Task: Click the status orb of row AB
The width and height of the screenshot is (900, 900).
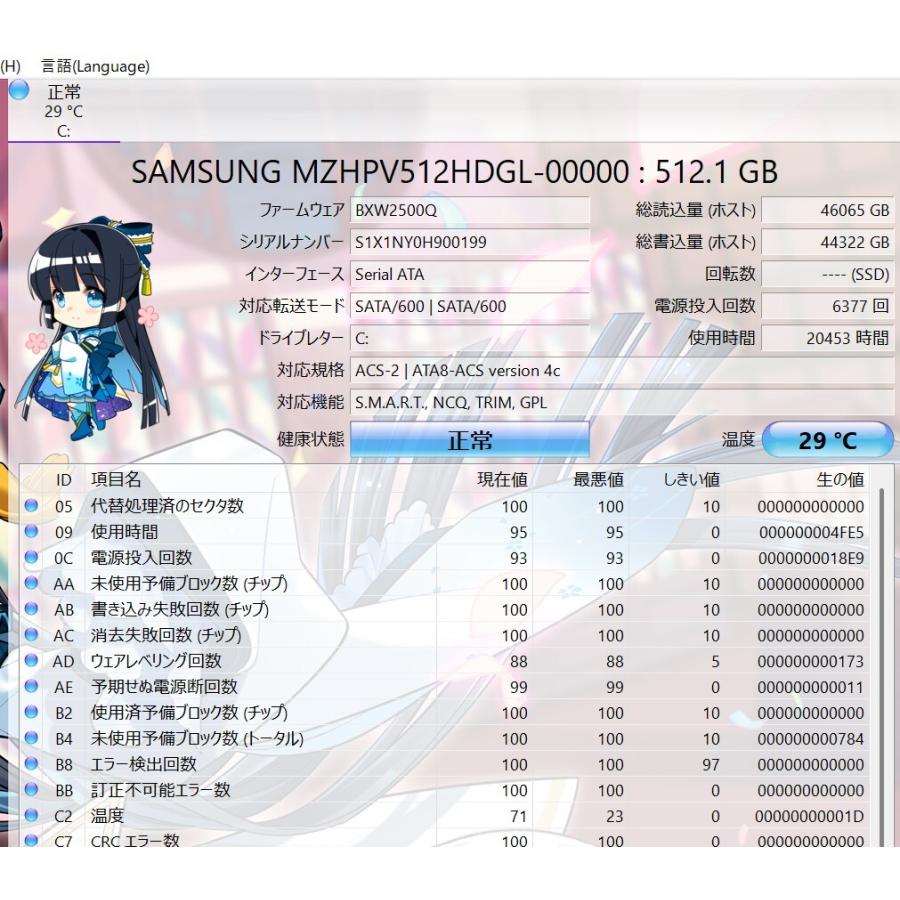Action: tap(31, 608)
